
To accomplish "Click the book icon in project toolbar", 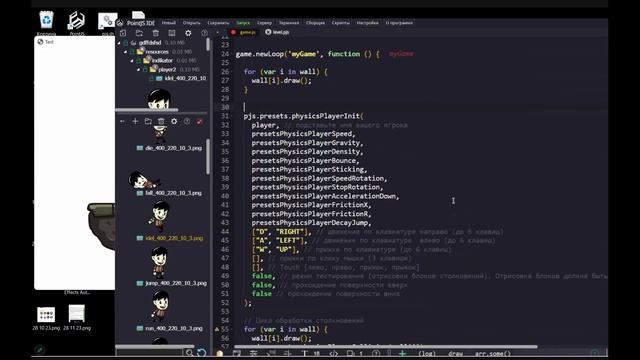I will pos(172,33).
